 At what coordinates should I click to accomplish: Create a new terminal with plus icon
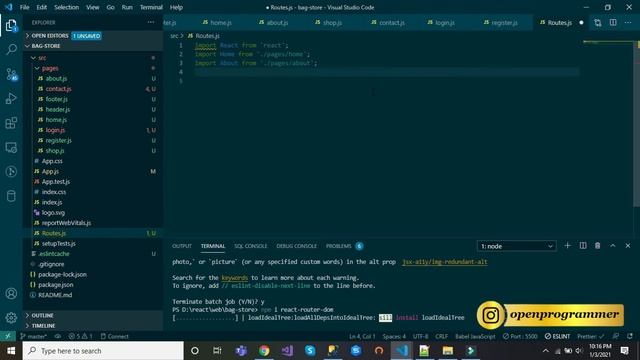(x=567, y=246)
